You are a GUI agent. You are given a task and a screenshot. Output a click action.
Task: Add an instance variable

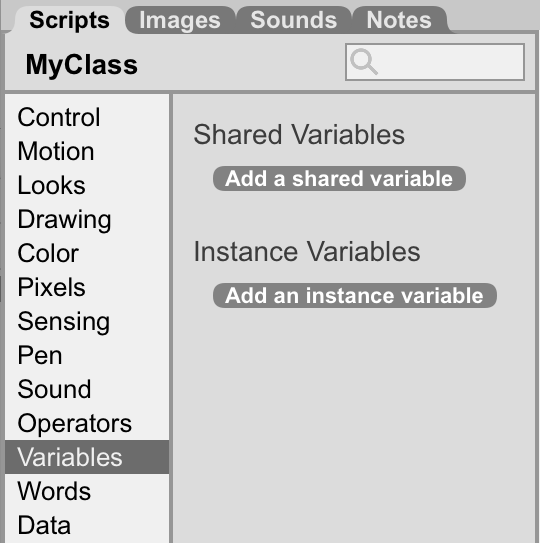[355, 296]
